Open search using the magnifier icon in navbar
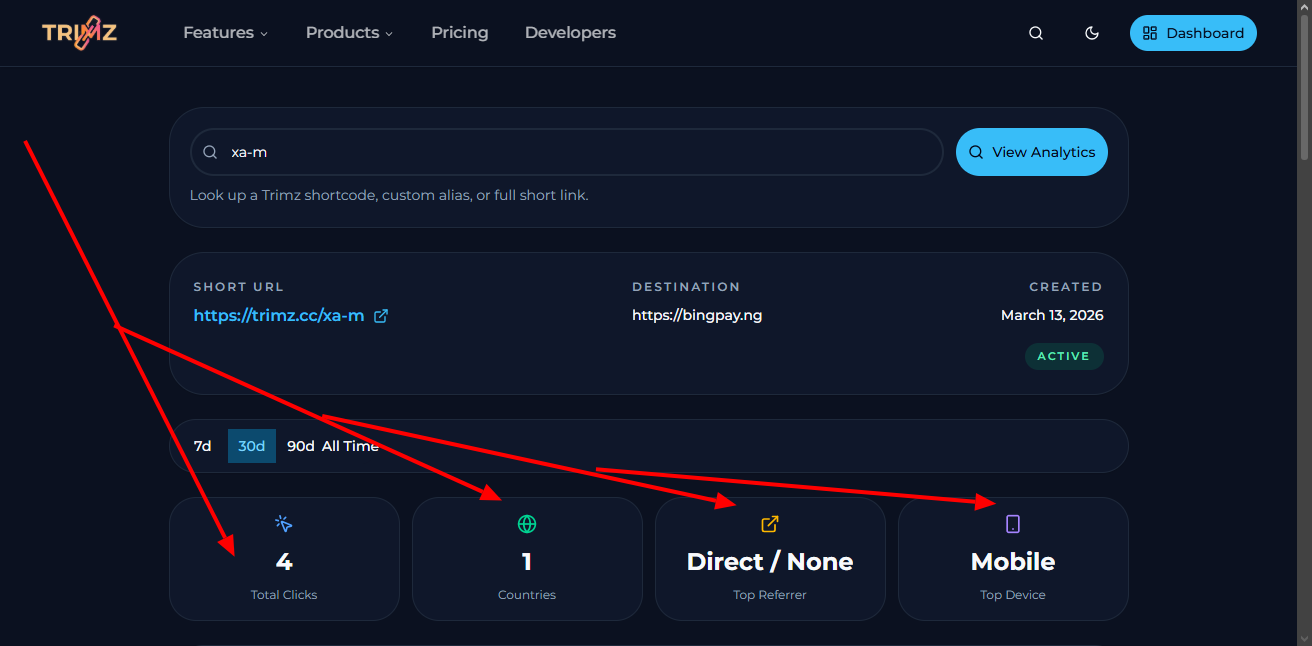 pos(1035,32)
